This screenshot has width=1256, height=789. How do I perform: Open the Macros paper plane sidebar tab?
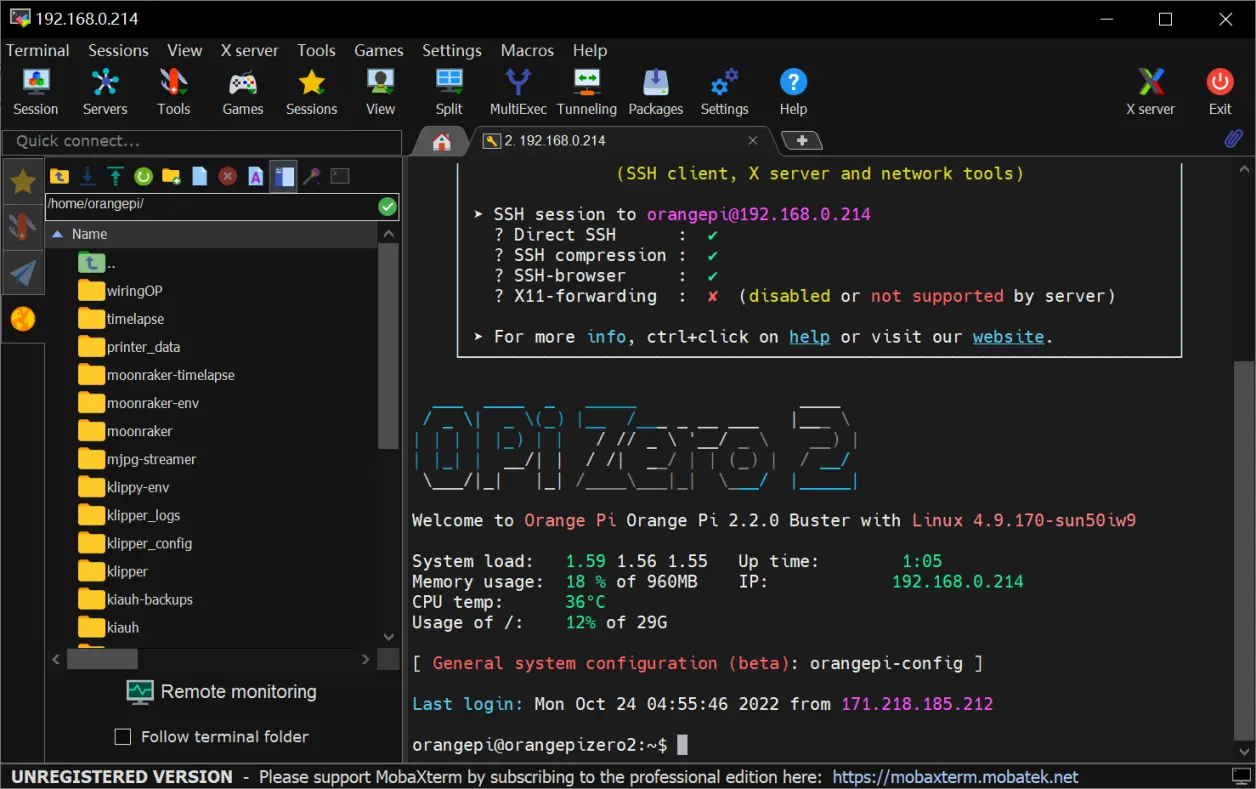coord(23,273)
